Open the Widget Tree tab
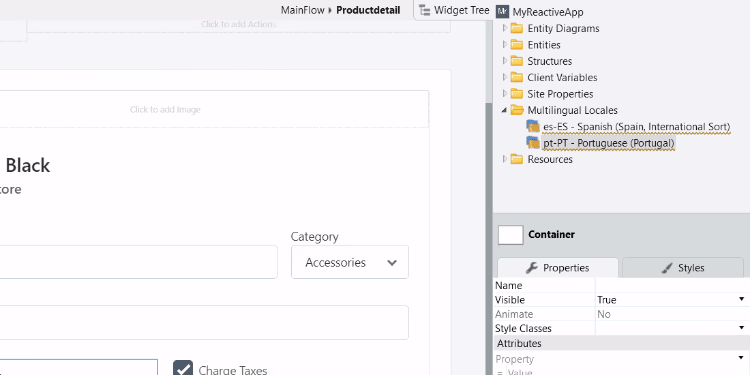Viewport: 750px width, 375px height. [x=454, y=10]
